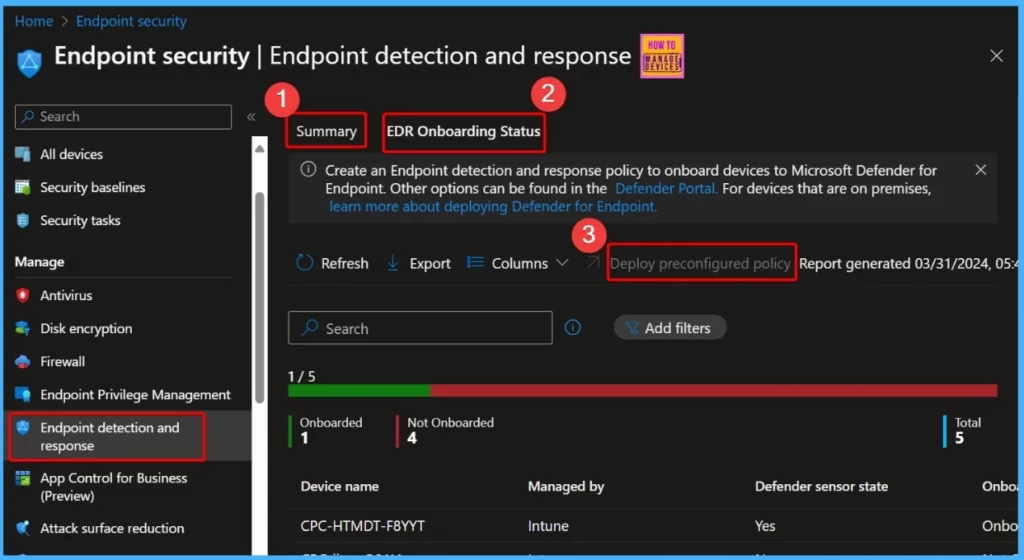The width and height of the screenshot is (1024, 560).
Task: Open Endpoint Privilege Management
Action: 135,395
